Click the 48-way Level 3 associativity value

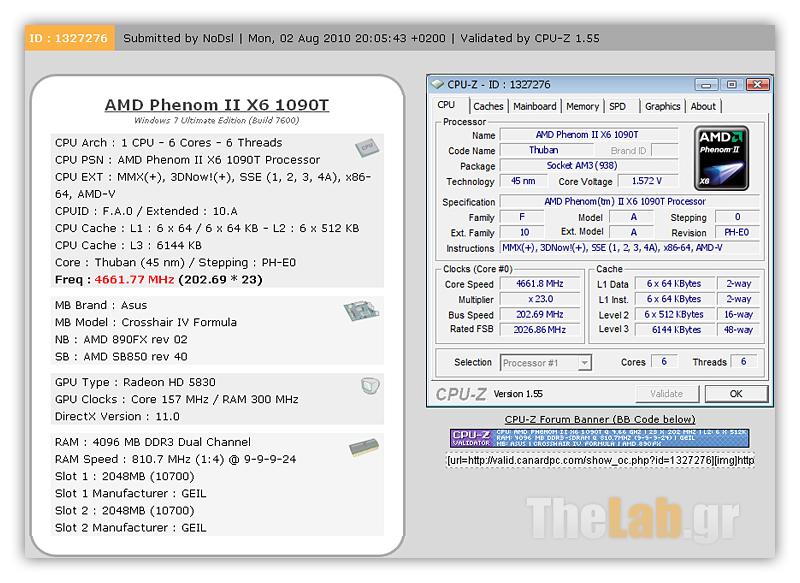point(738,329)
